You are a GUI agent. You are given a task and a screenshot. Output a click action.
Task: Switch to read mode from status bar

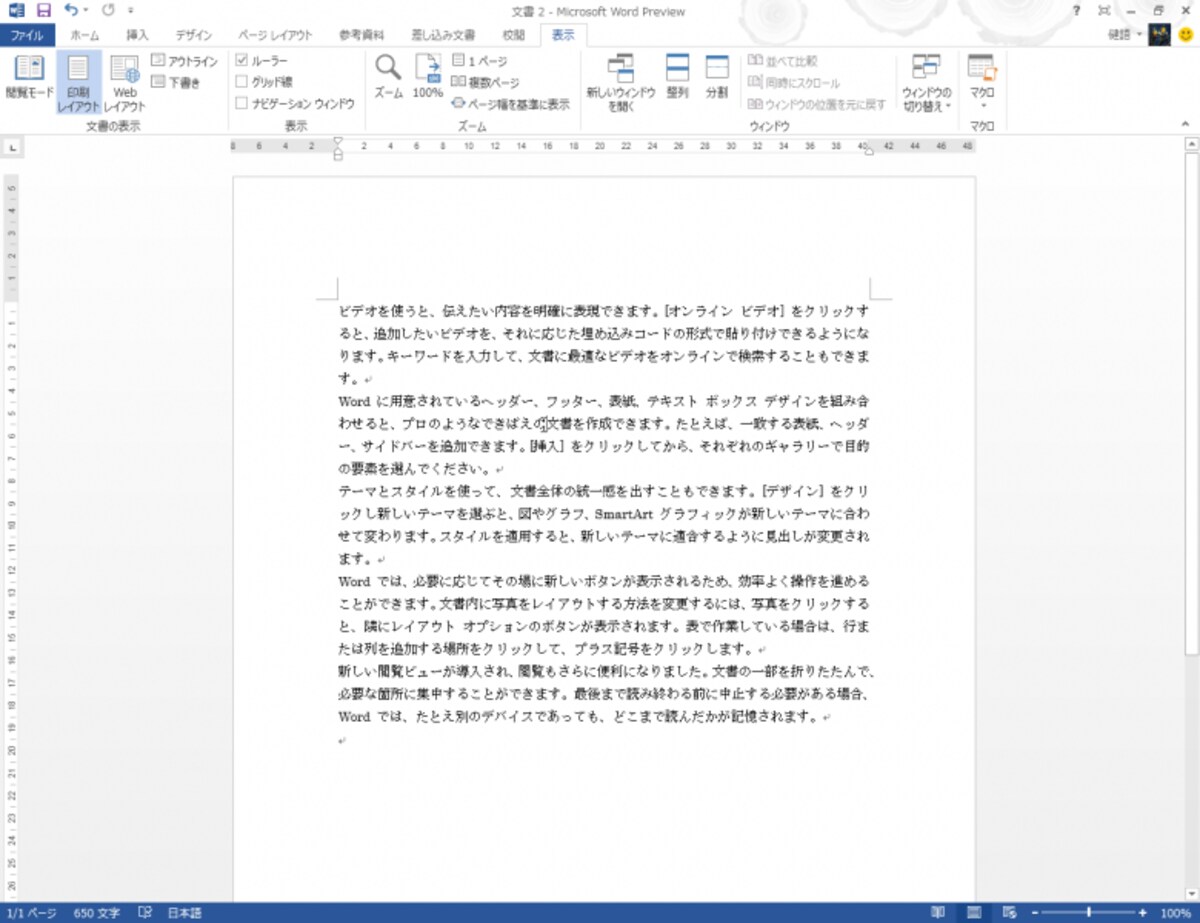(x=937, y=913)
